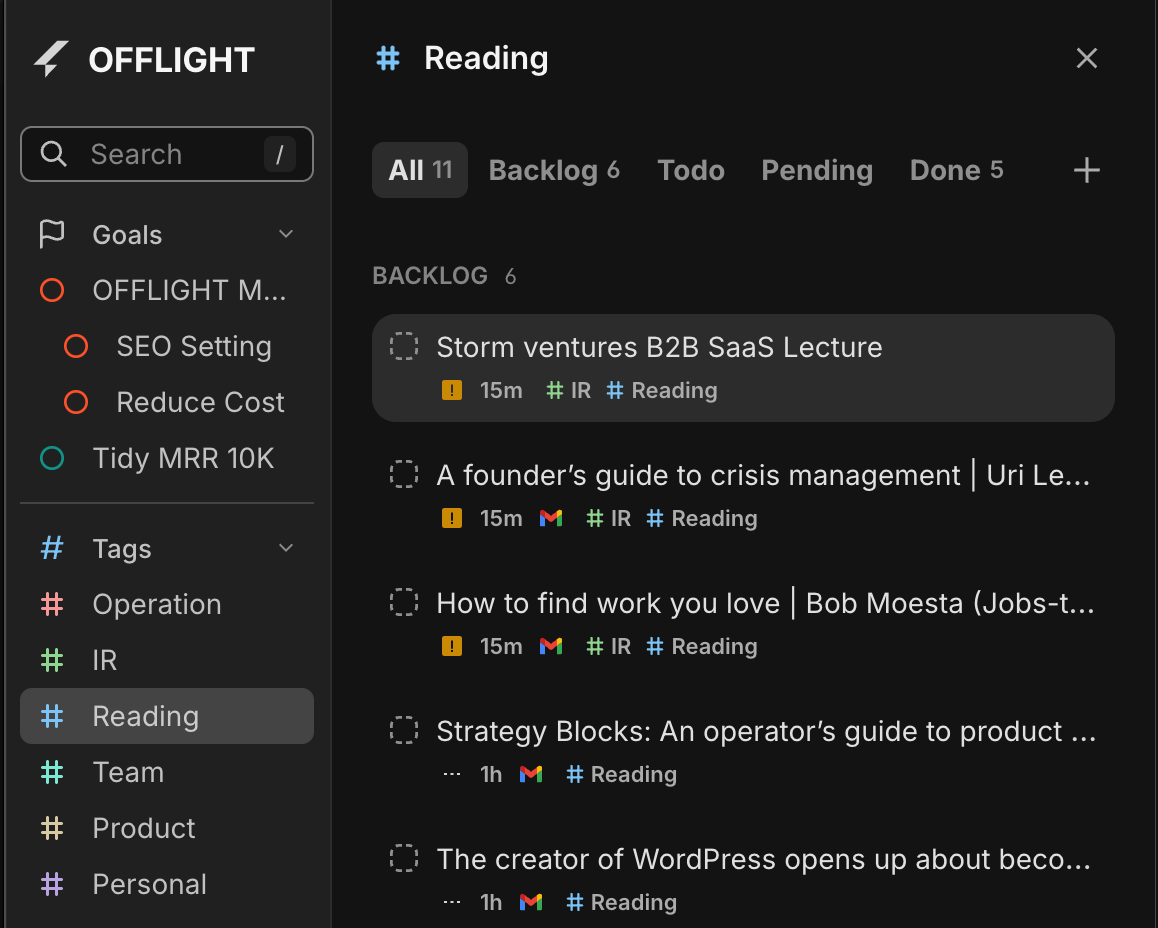The width and height of the screenshot is (1158, 928).
Task: Click the Gmail icon on WordPress creator task
Action: click(531, 902)
